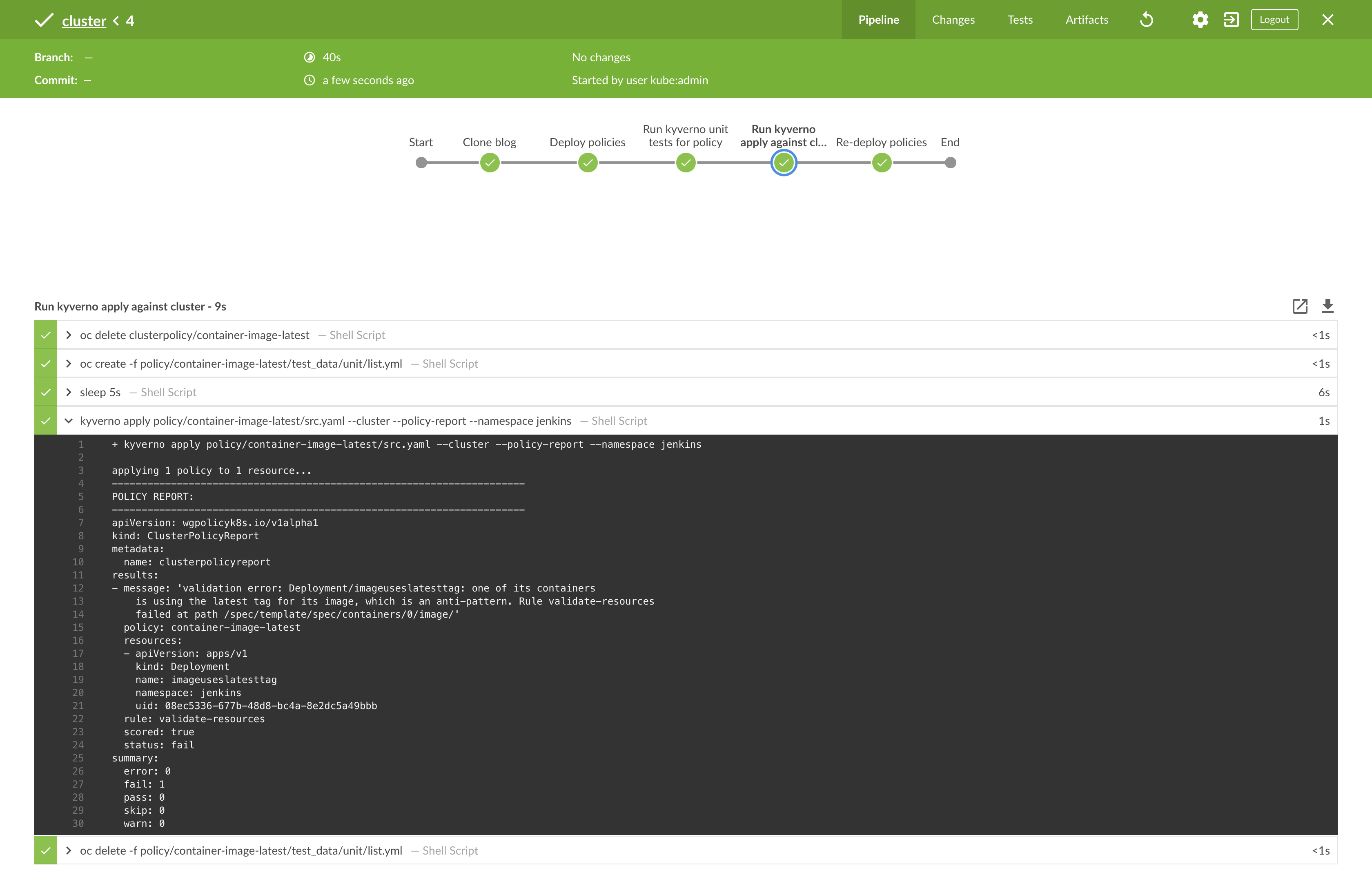Click the go to classic icon

(x=1231, y=20)
